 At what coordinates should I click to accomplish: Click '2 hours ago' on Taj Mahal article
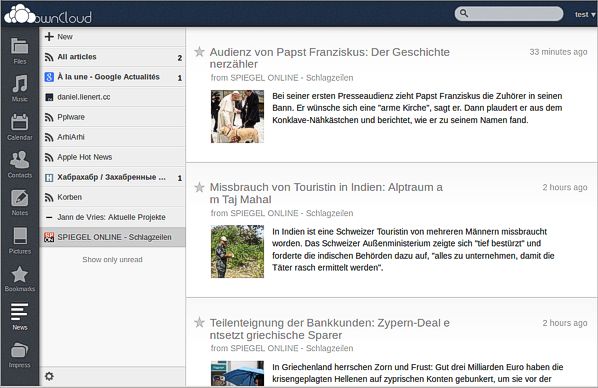tap(565, 187)
